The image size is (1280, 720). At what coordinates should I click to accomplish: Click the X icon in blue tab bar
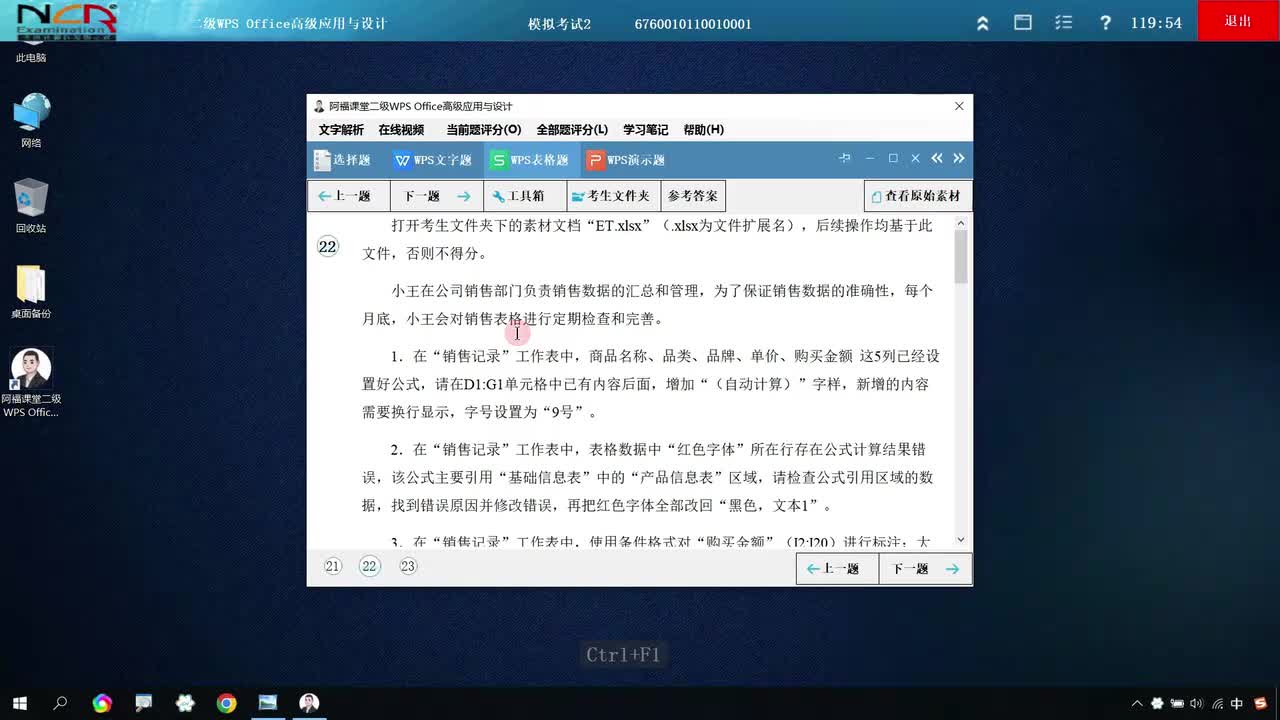[x=915, y=158]
